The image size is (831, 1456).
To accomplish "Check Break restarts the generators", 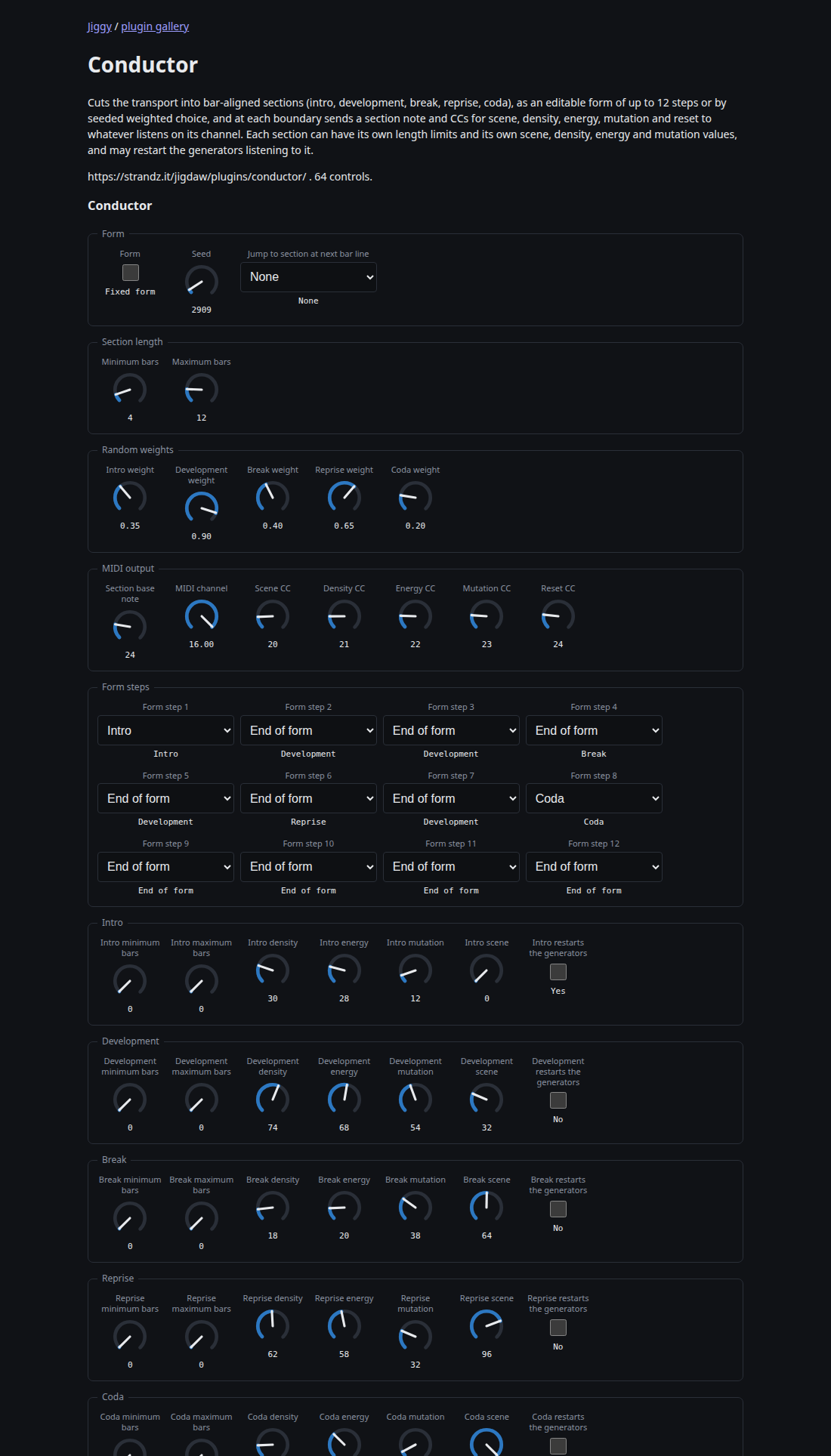I will (x=558, y=1208).
